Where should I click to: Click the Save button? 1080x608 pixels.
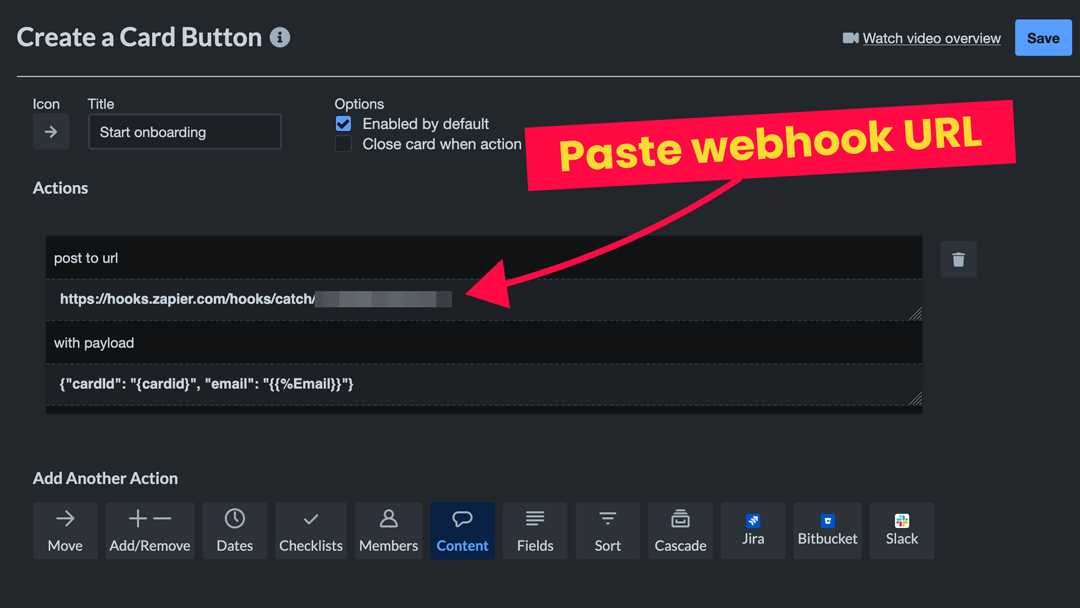[x=1043, y=37]
